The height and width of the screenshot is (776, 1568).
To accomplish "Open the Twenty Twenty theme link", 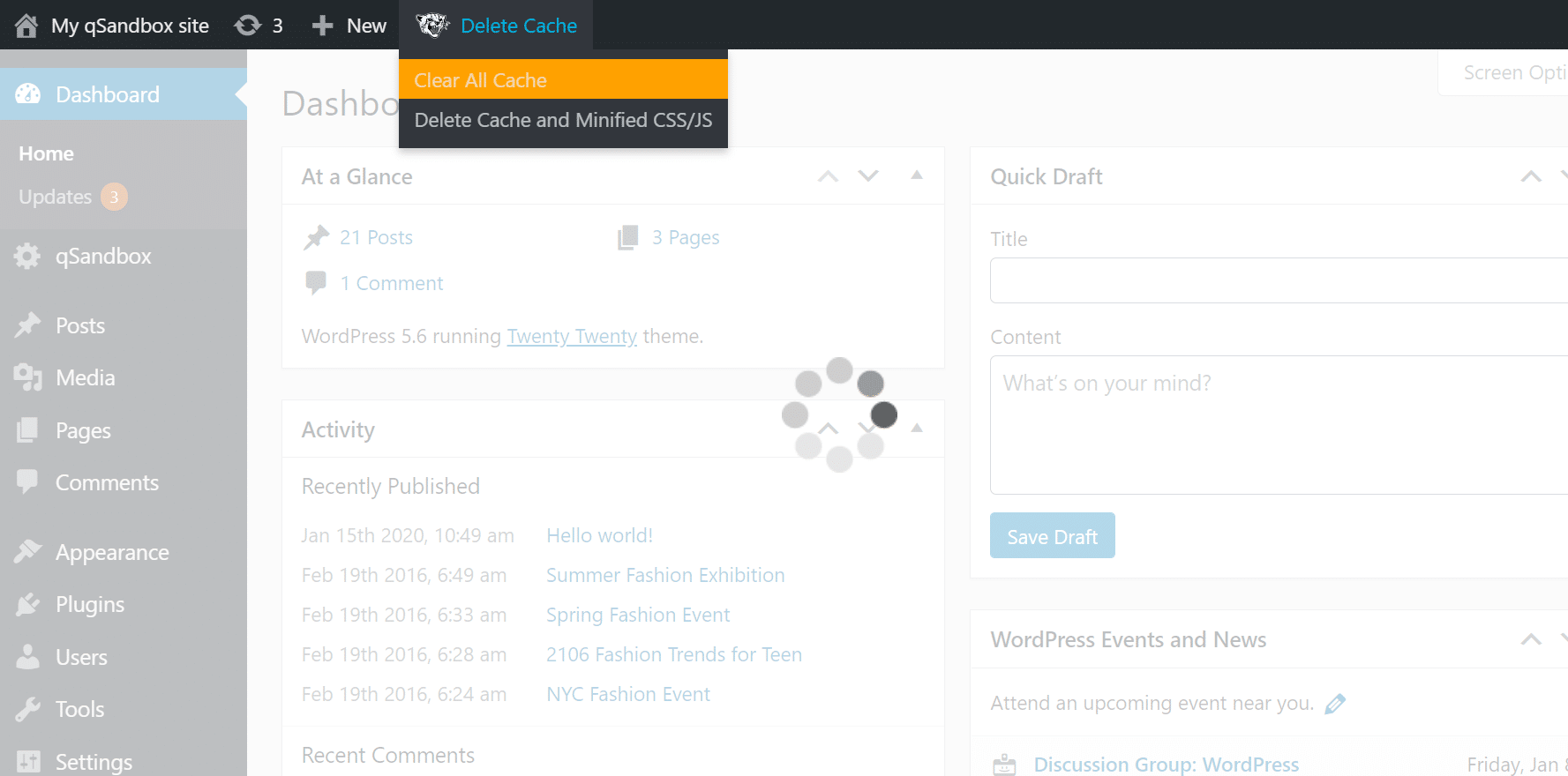I will tap(572, 336).
